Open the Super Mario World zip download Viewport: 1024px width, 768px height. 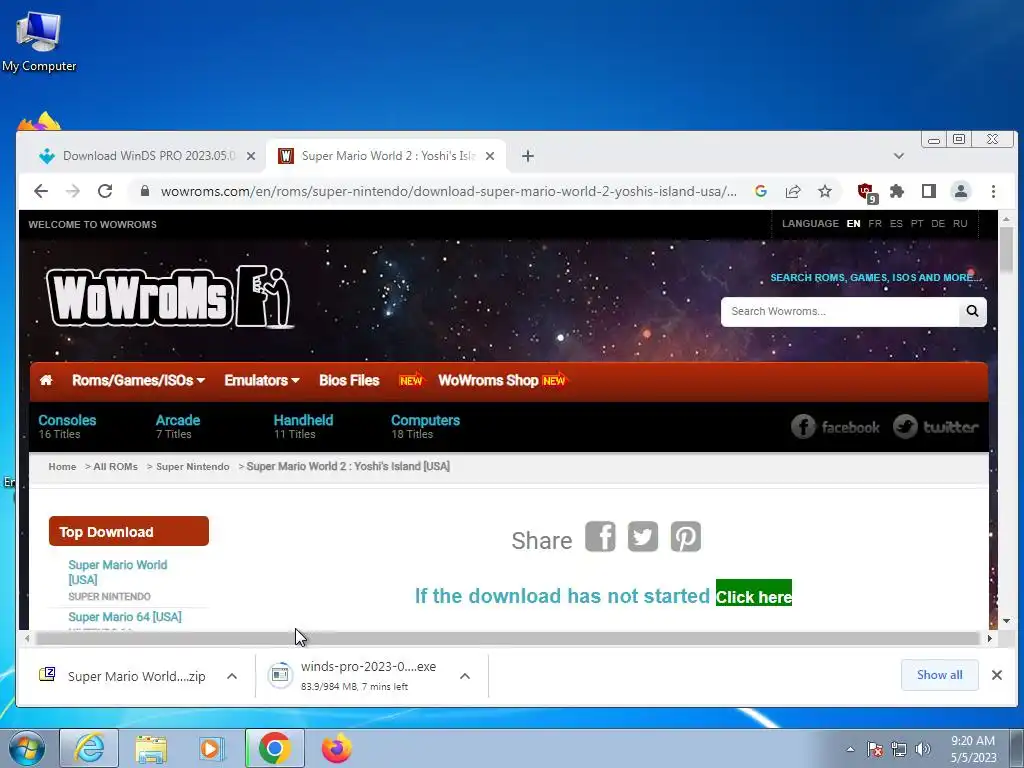[123, 676]
